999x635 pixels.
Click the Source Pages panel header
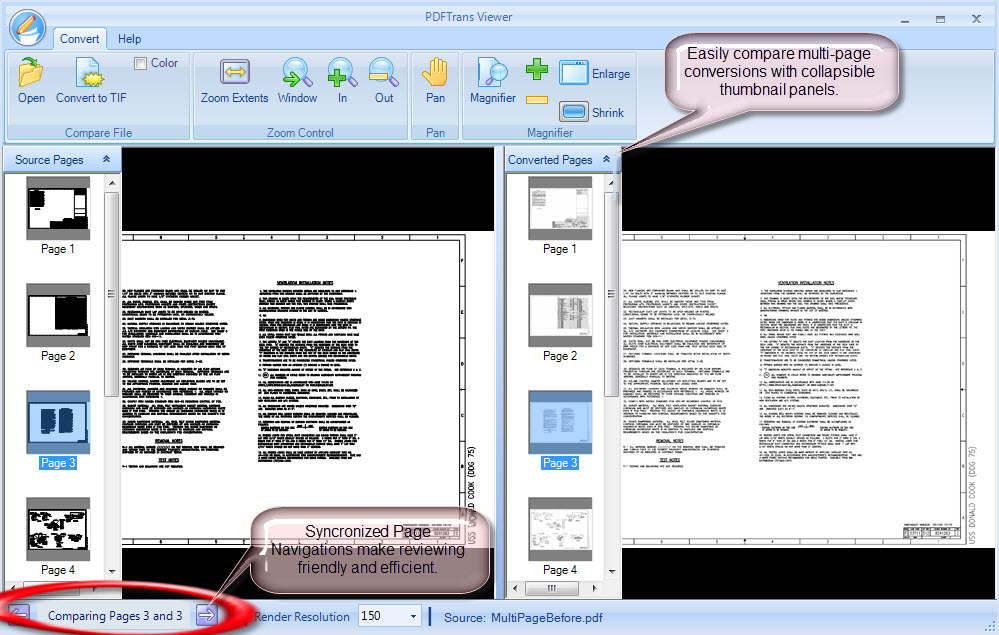coord(62,159)
